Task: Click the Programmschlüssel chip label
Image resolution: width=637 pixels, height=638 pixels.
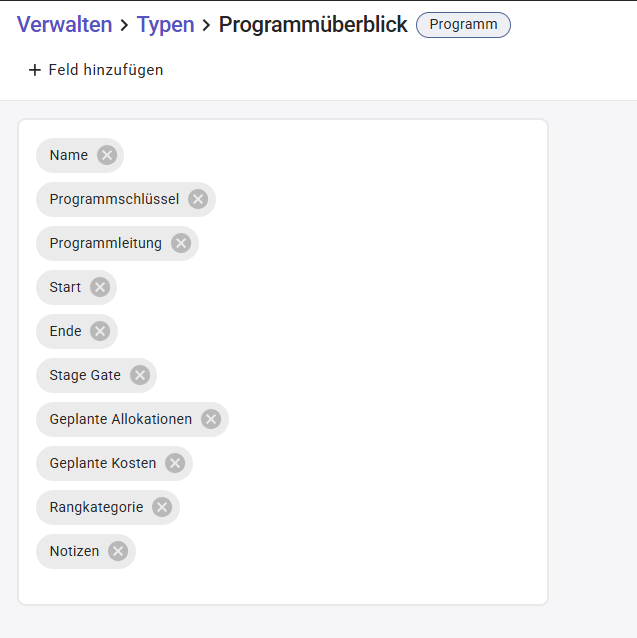Action: 114,199
